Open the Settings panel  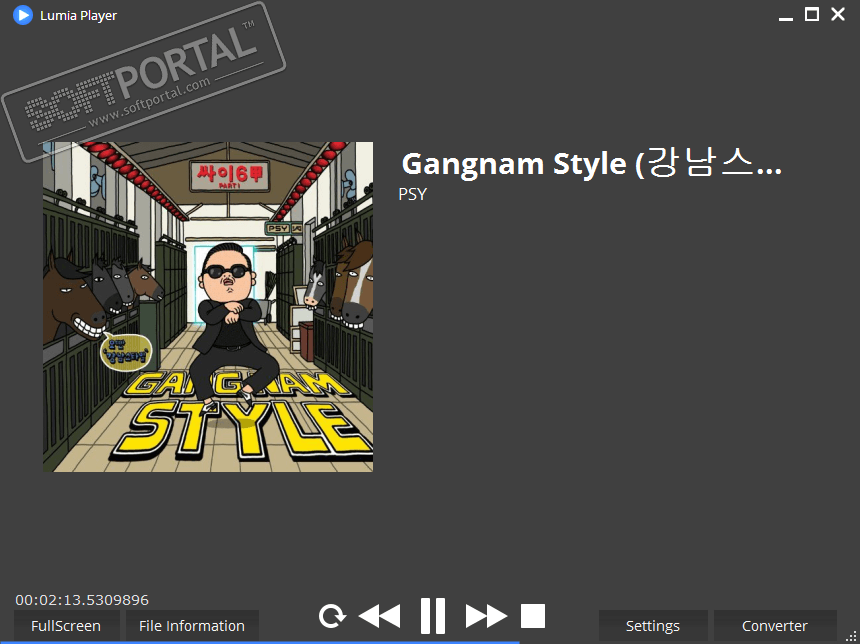[x=653, y=625]
